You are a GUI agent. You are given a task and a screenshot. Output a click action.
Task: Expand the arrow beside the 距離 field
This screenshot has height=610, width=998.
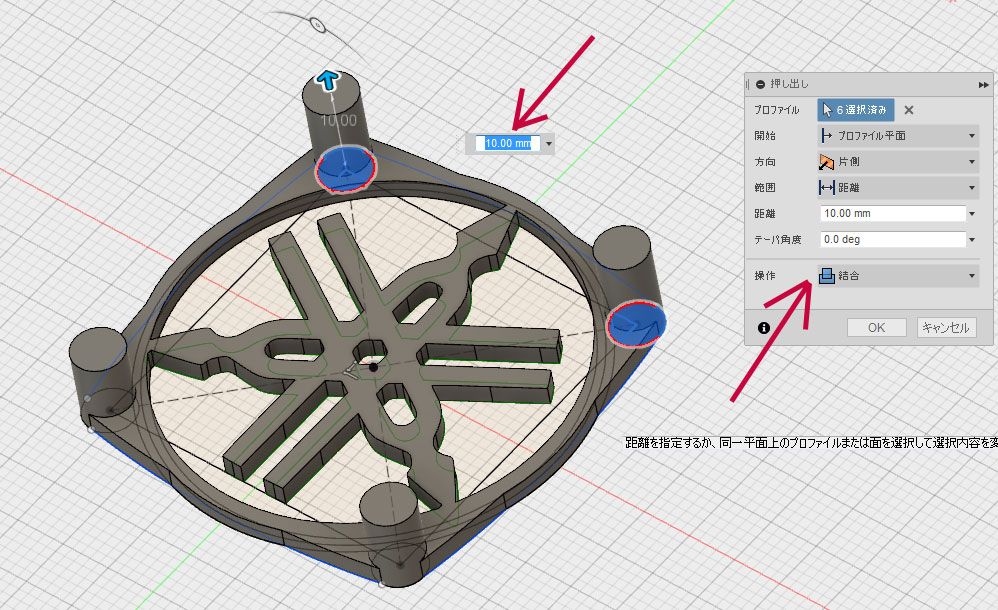point(972,214)
